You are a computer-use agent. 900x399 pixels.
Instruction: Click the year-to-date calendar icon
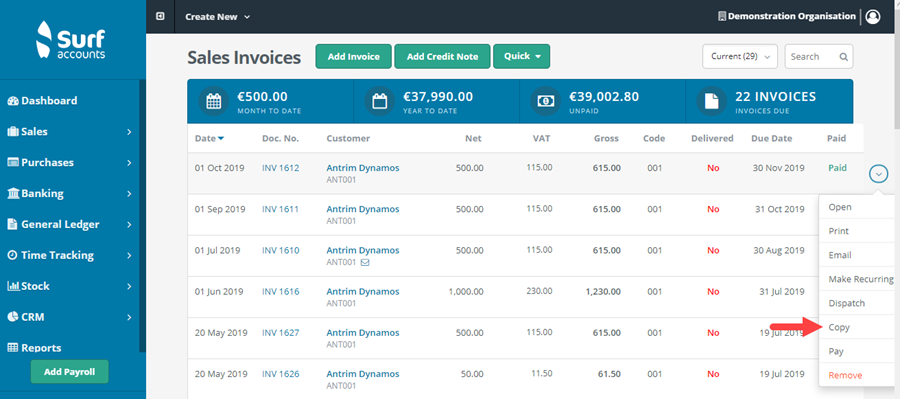pyautogui.click(x=379, y=101)
